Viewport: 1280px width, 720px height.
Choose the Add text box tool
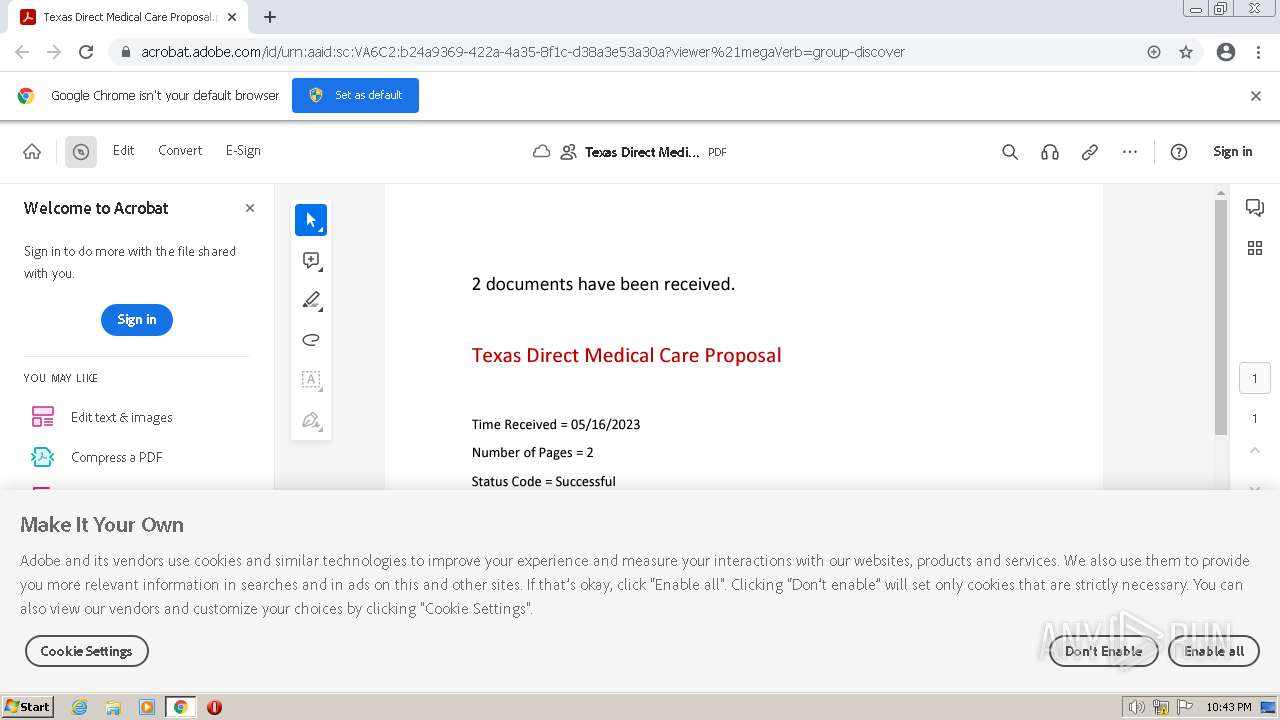click(311, 380)
